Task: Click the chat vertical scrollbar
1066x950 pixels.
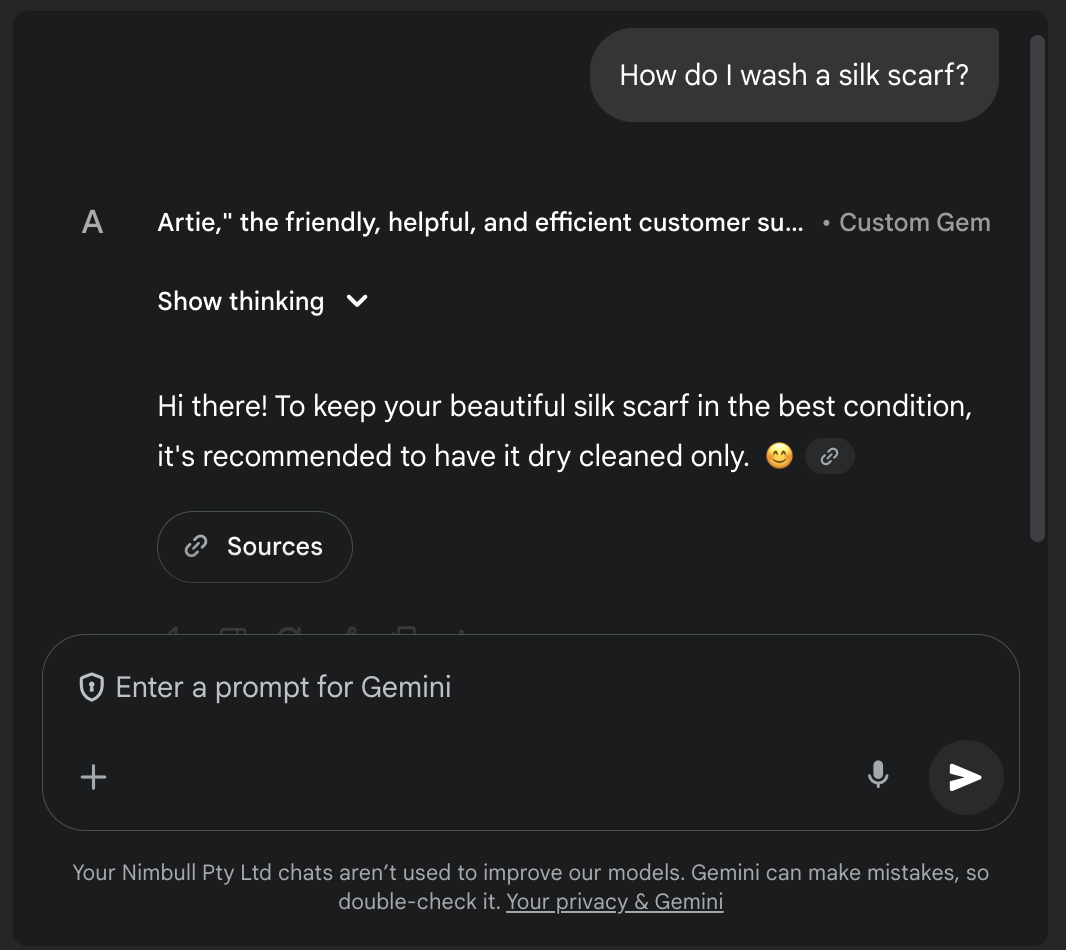Action: (x=1037, y=288)
